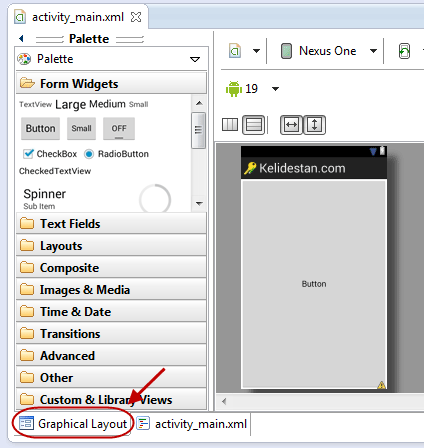Toggle the horizontal rows layout icon
The height and width of the screenshot is (448, 424).
pyautogui.click(x=253, y=125)
